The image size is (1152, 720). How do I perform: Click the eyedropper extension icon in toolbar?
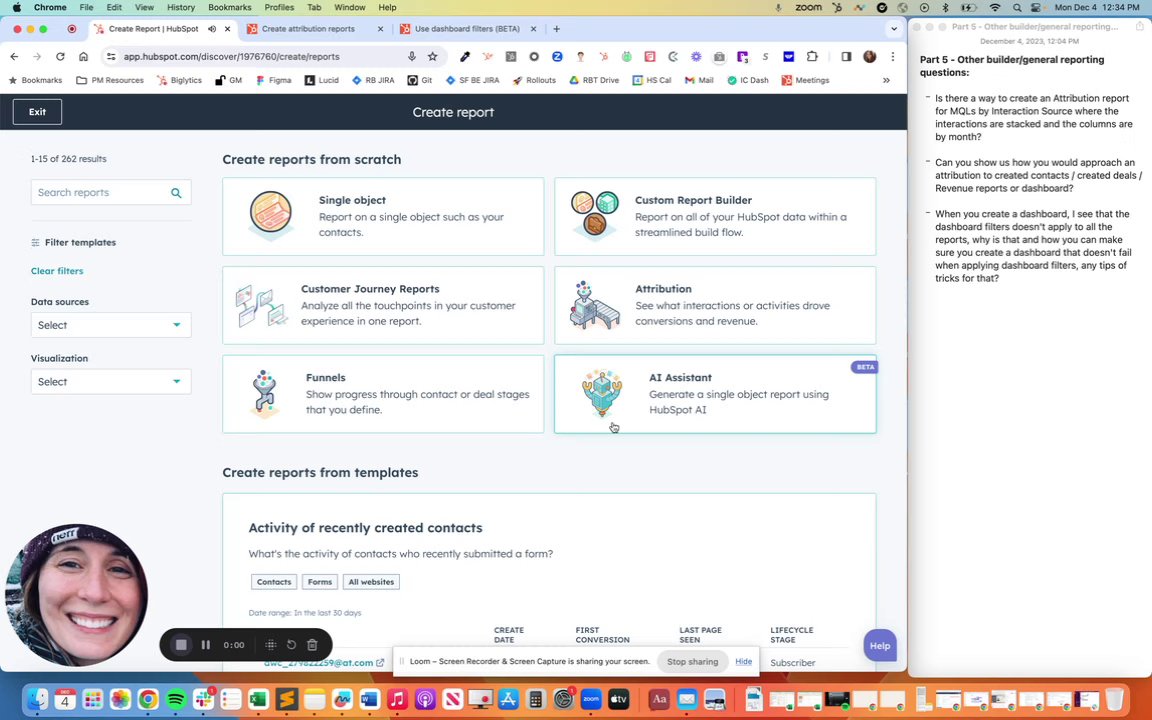tap(465, 57)
